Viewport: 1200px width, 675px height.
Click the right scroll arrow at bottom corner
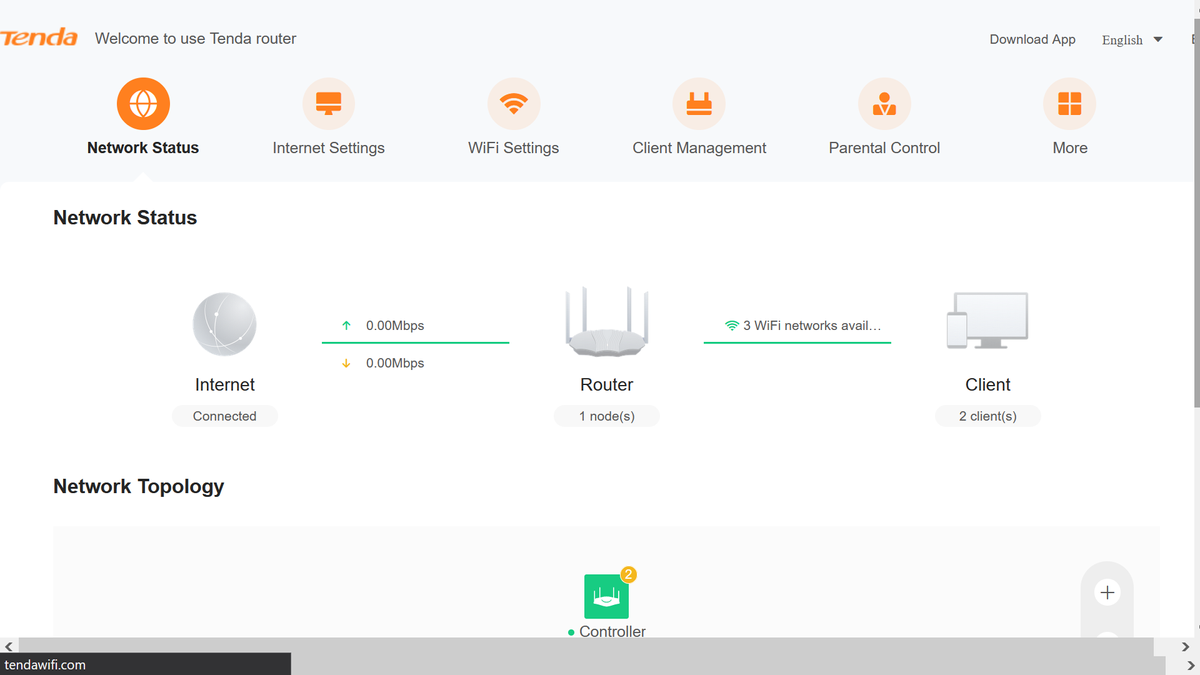tap(1190, 664)
